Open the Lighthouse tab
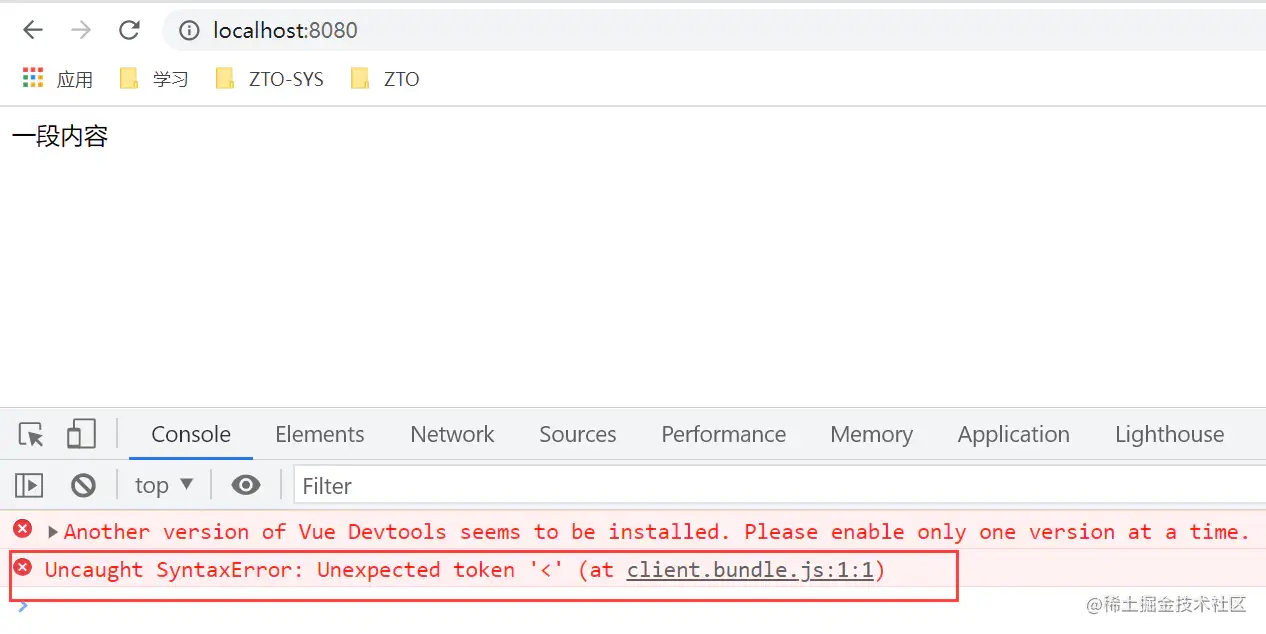 tap(1169, 434)
